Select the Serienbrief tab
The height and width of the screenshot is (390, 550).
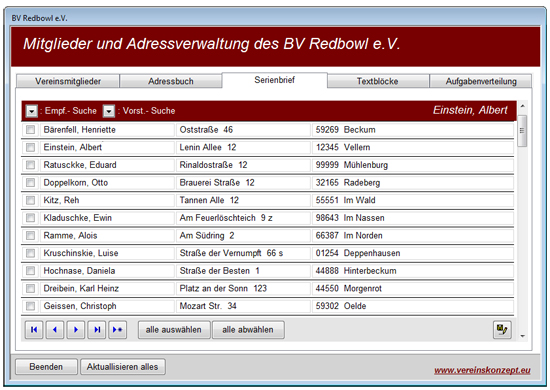(275, 80)
